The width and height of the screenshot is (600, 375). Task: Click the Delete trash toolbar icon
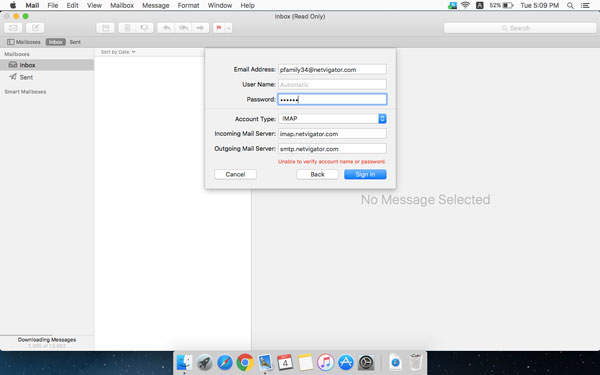[x=127, y=28]
